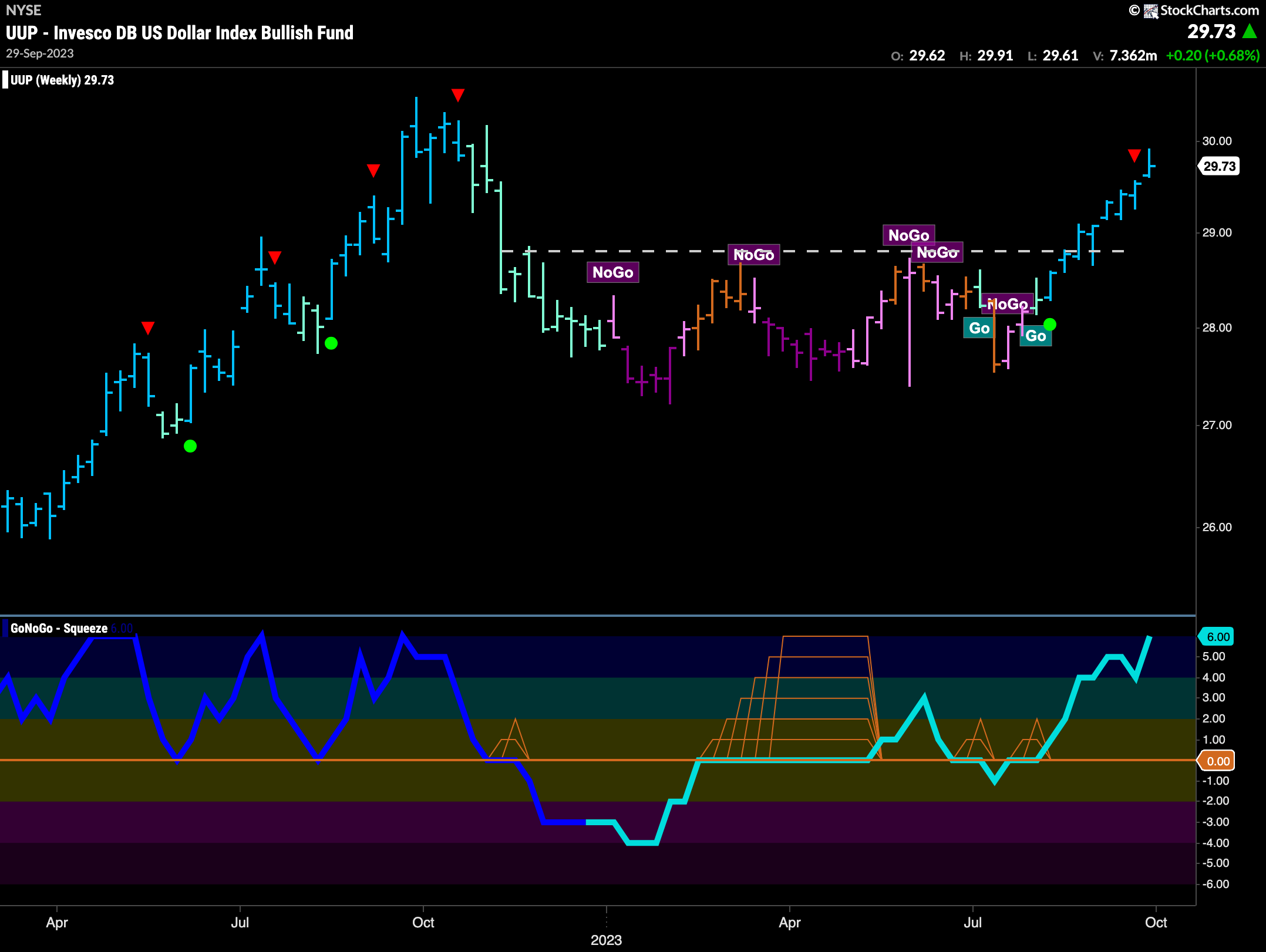Click the 2023 year label on time axis
This screenshot has width=1266, height=952.
606,940
